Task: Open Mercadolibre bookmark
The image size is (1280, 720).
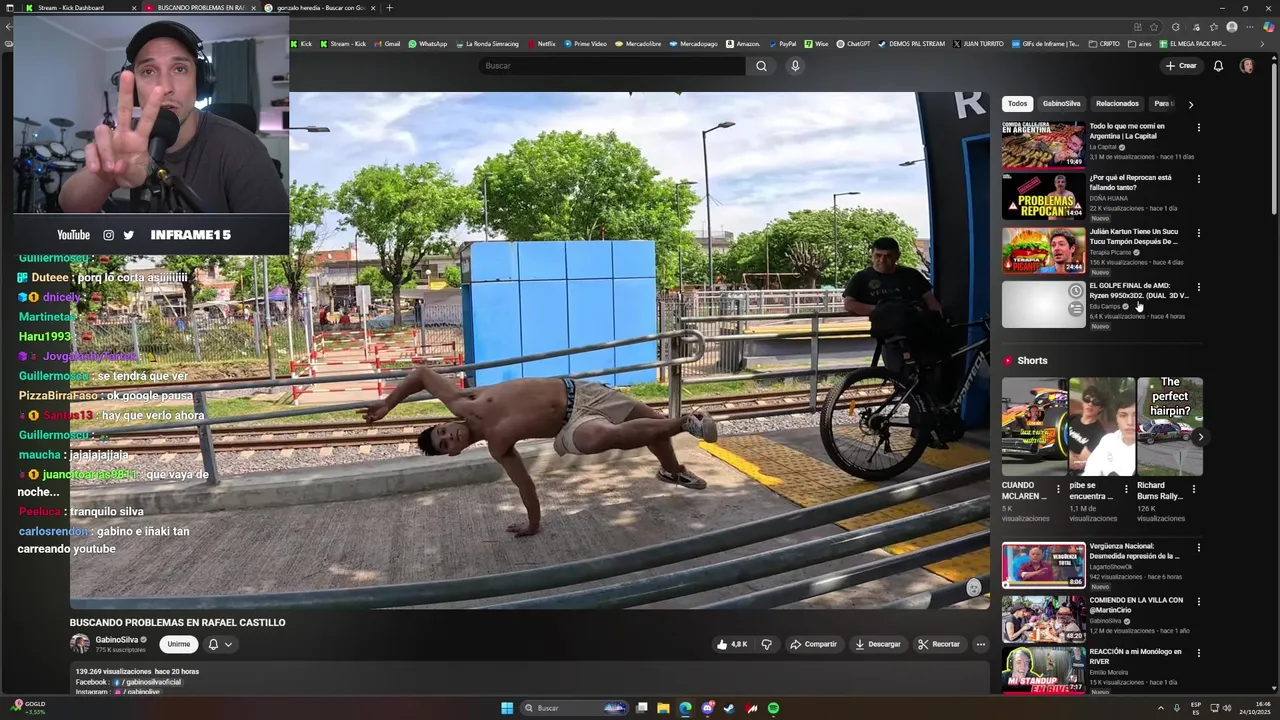Action: coord(638,44)
